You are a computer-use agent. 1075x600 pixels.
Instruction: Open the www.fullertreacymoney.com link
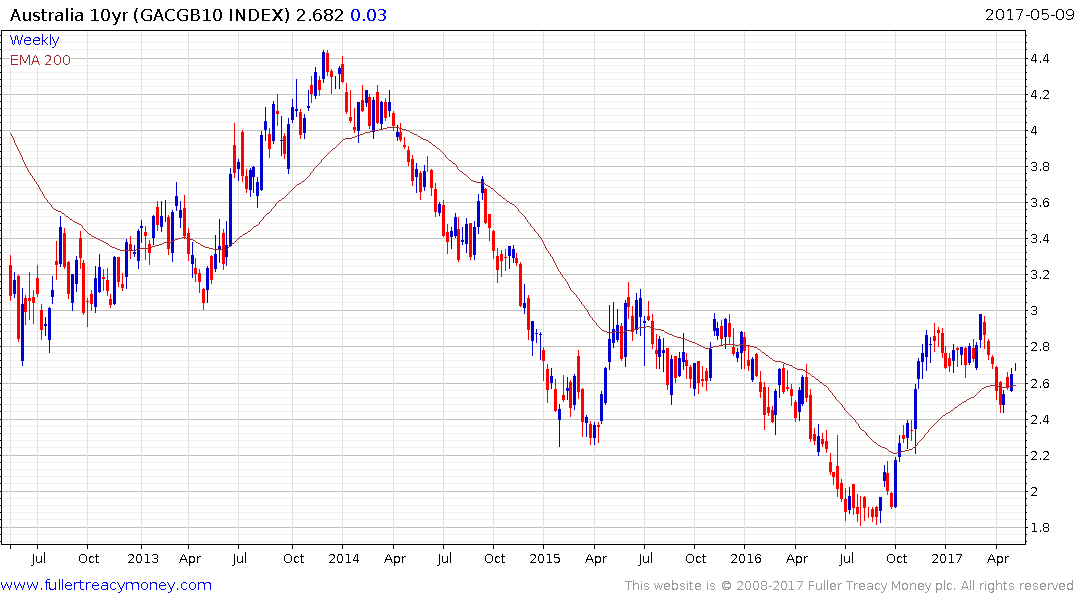(x=106, y=585)
